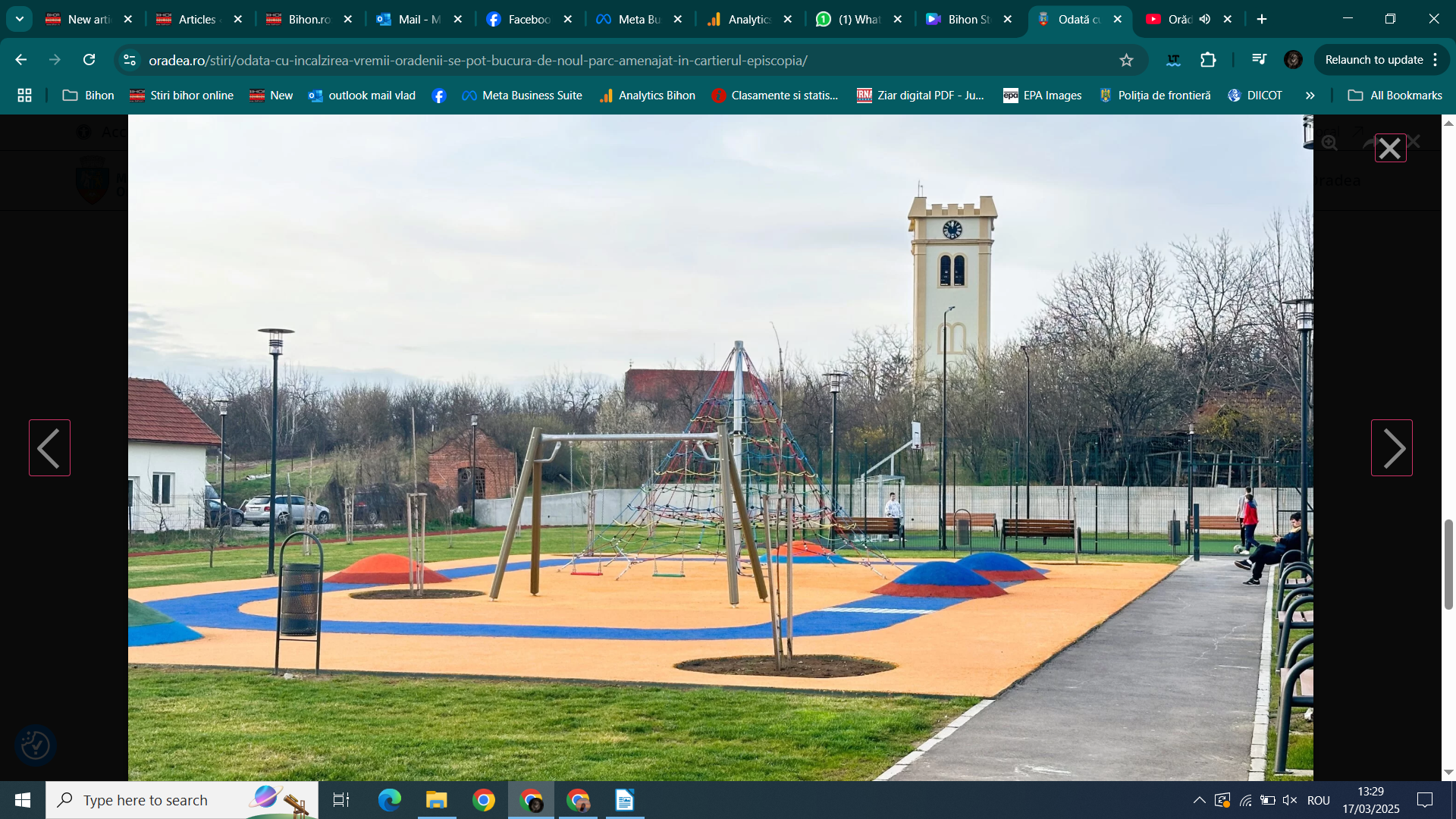The image size is (1456, 819).
Task: Open the media controls icon in the toolbar
Action: (1259, 60)
